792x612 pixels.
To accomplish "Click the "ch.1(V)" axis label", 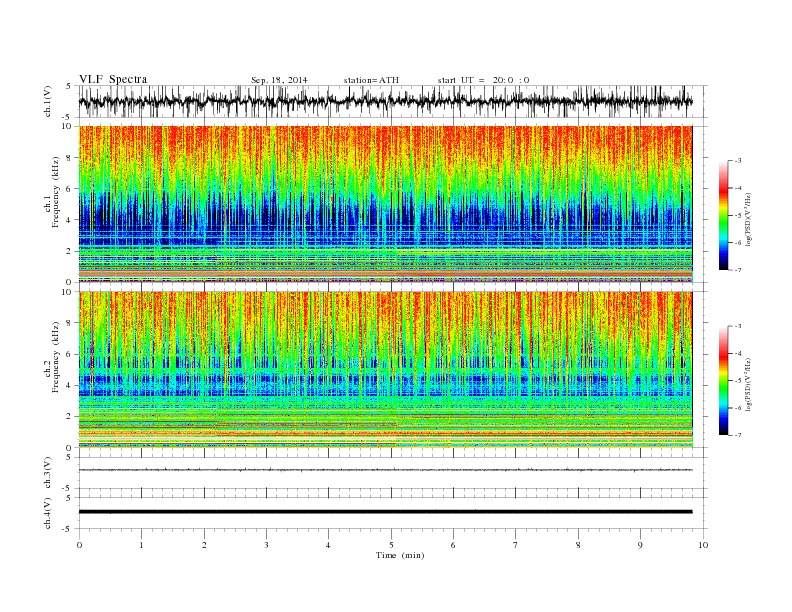I will pos(48,101).
